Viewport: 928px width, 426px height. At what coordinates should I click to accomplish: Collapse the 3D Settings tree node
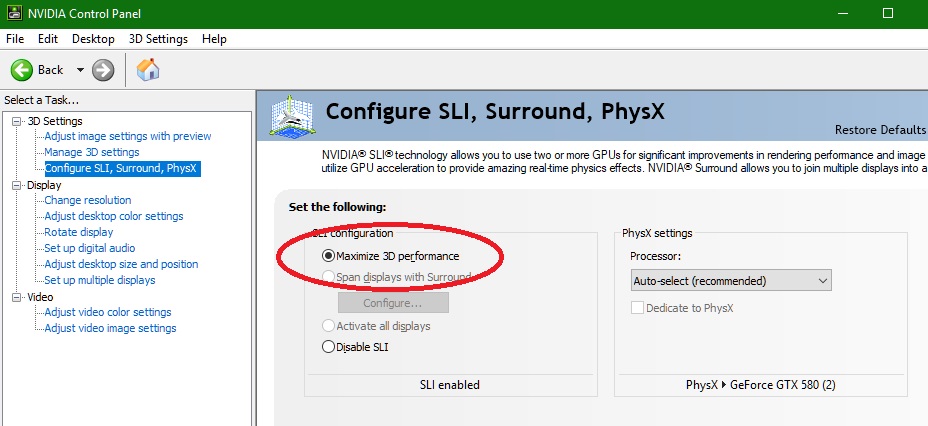(16, 121)
